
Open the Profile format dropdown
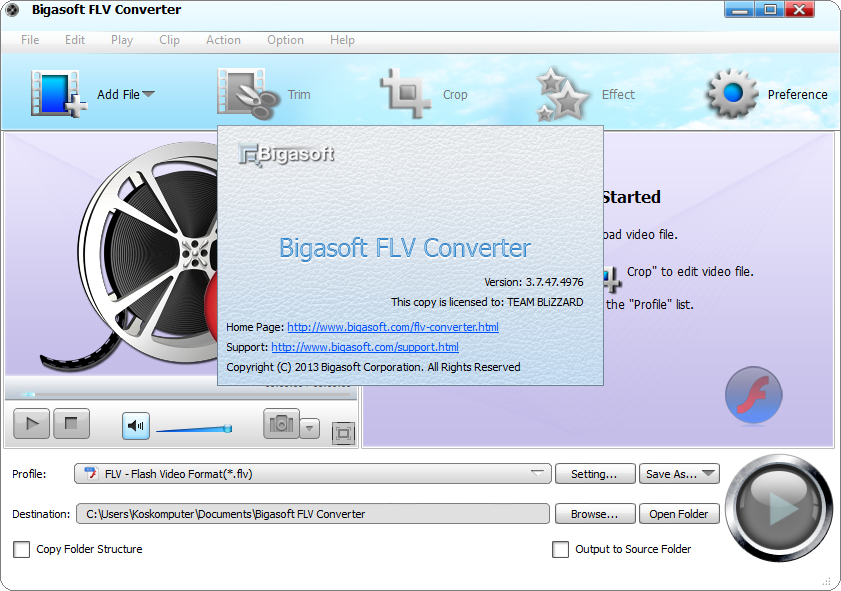(x=313, y=474)
